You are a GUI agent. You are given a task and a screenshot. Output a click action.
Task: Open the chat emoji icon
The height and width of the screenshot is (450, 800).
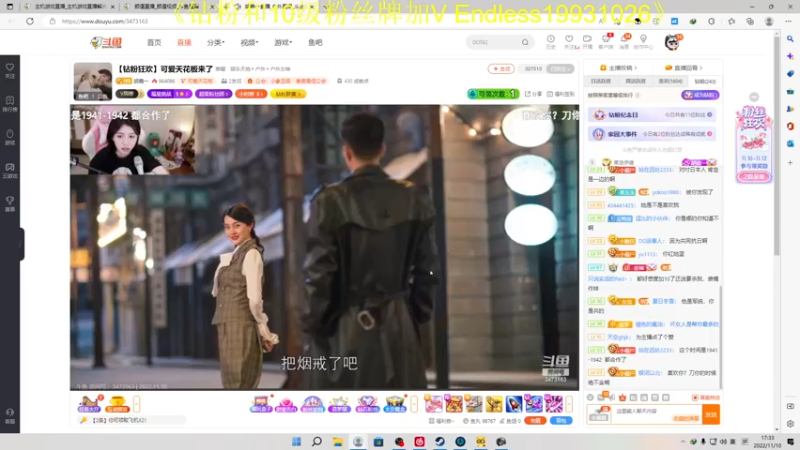[590, 397]
